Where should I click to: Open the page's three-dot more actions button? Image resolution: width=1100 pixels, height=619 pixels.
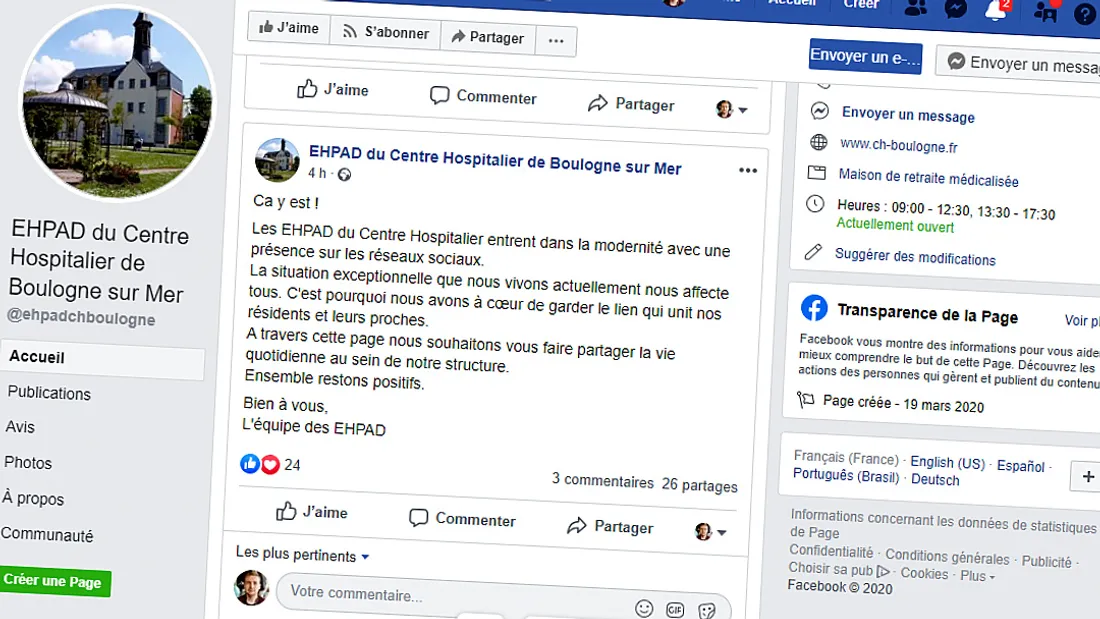(556, 41)
